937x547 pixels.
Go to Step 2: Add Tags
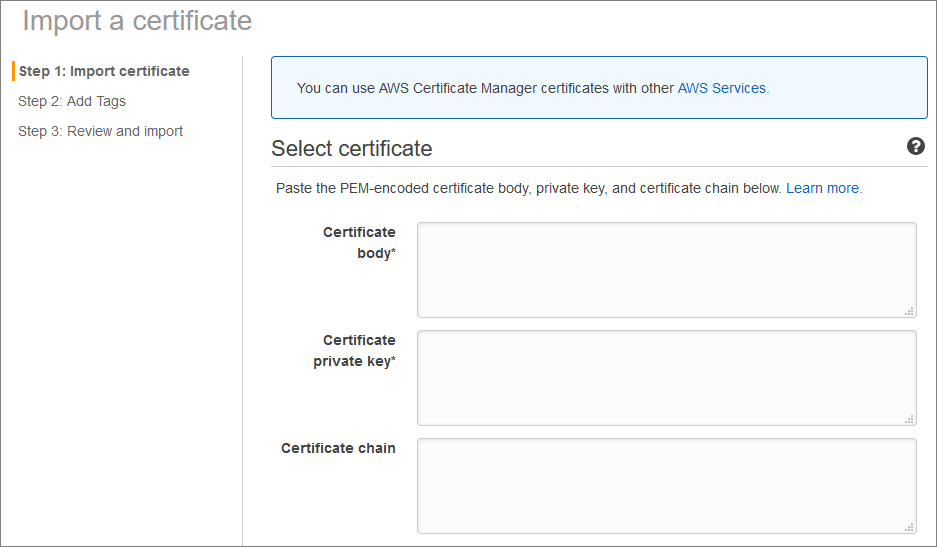coord(72,101)
